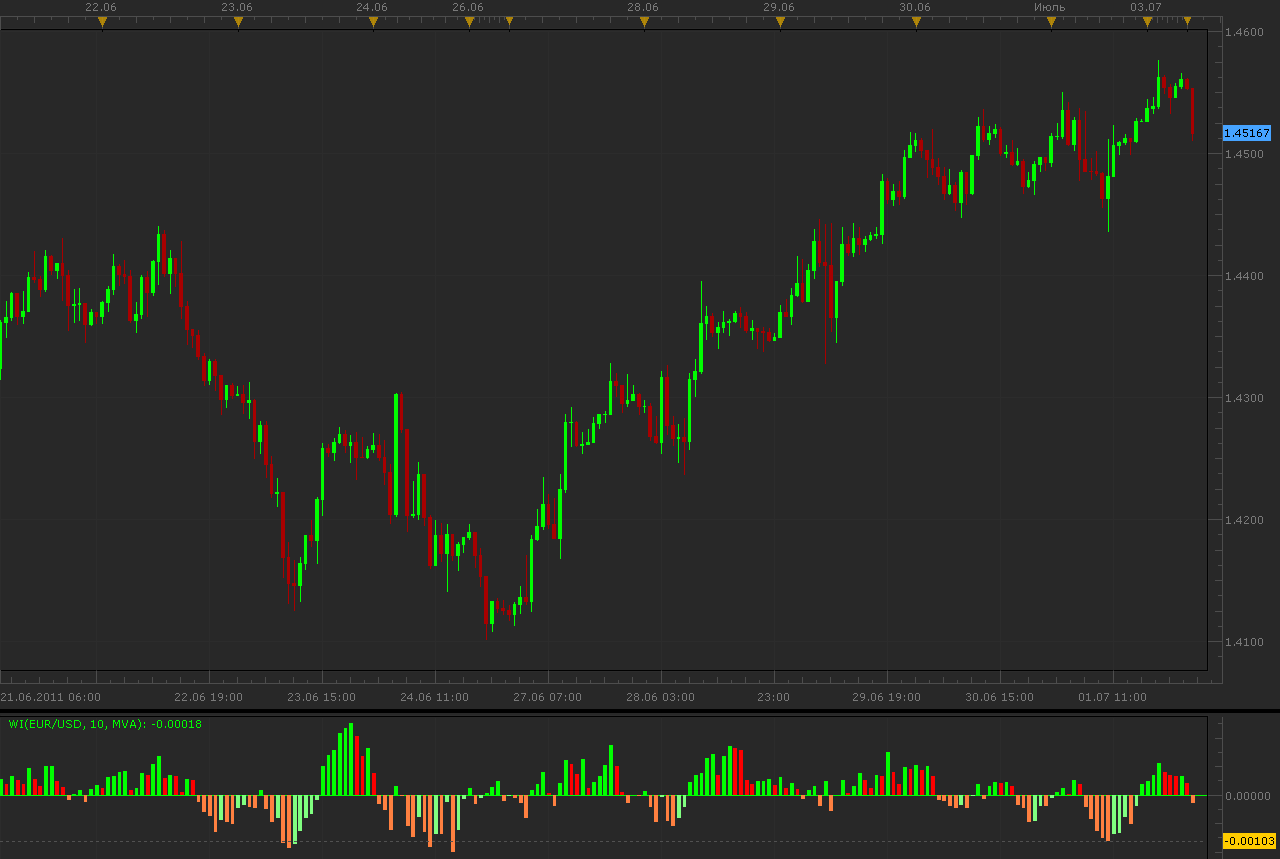The height and width of the screenshot is (859, 1280).
Task: Click the 28.06 03:00 time label
Action: 660,697
